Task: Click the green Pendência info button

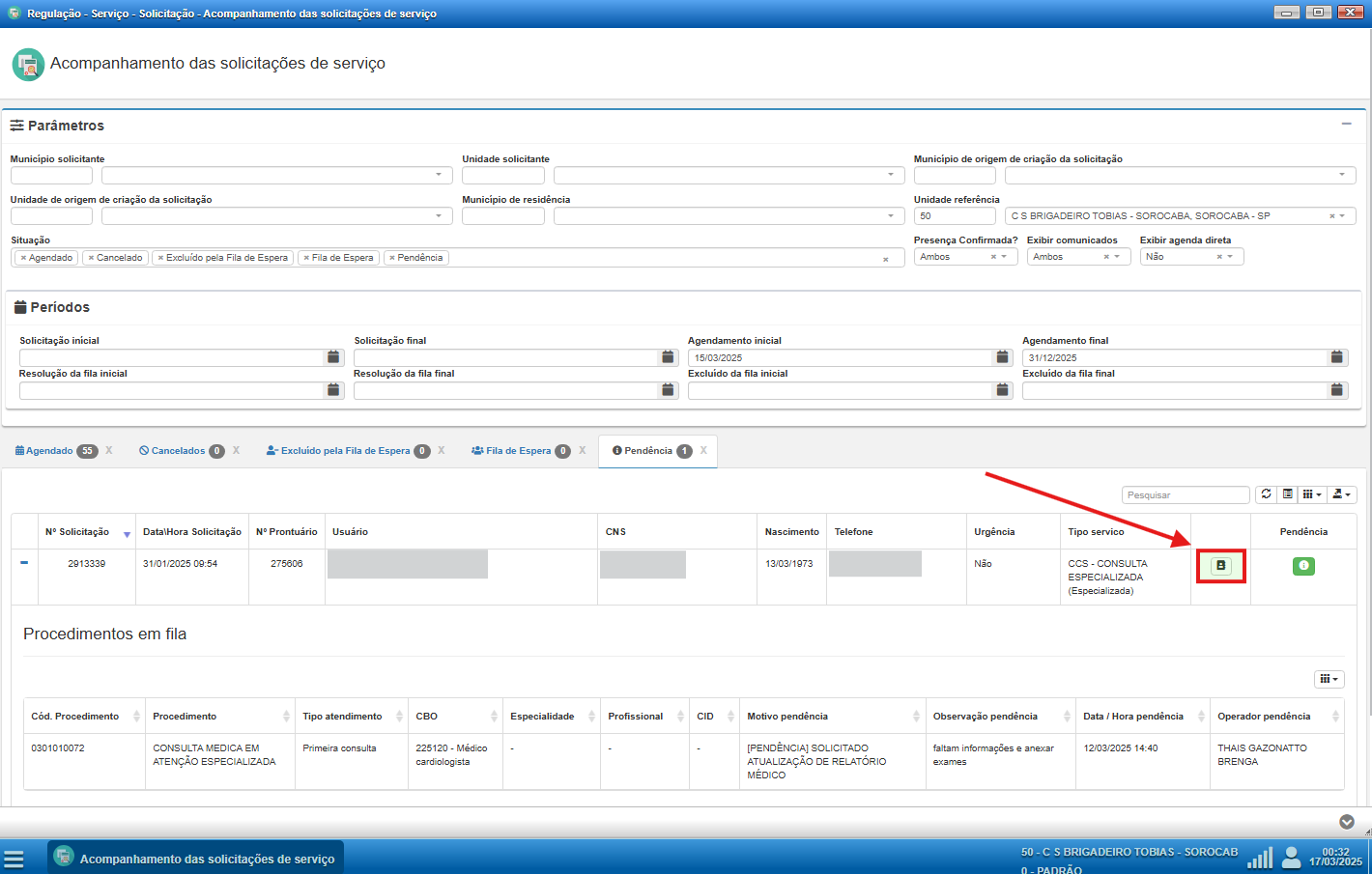Action: pyautogui.click(x=1303, y=566)
